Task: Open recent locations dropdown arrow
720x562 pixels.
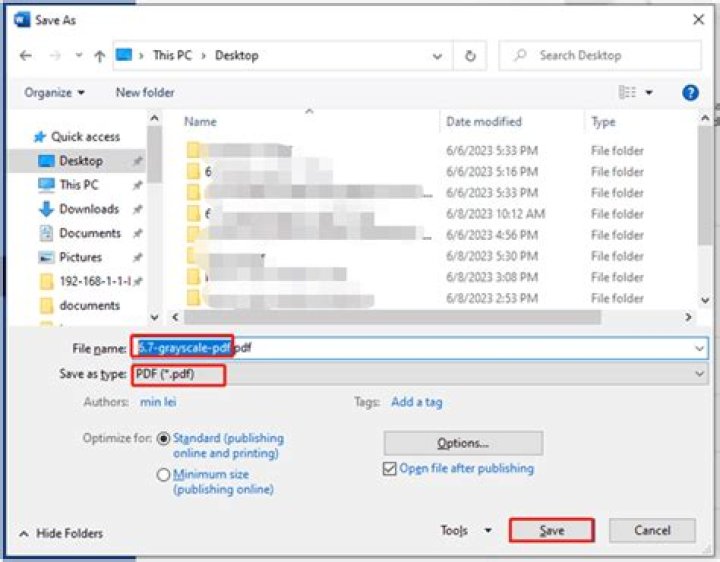Action: (x=79, y=56)
